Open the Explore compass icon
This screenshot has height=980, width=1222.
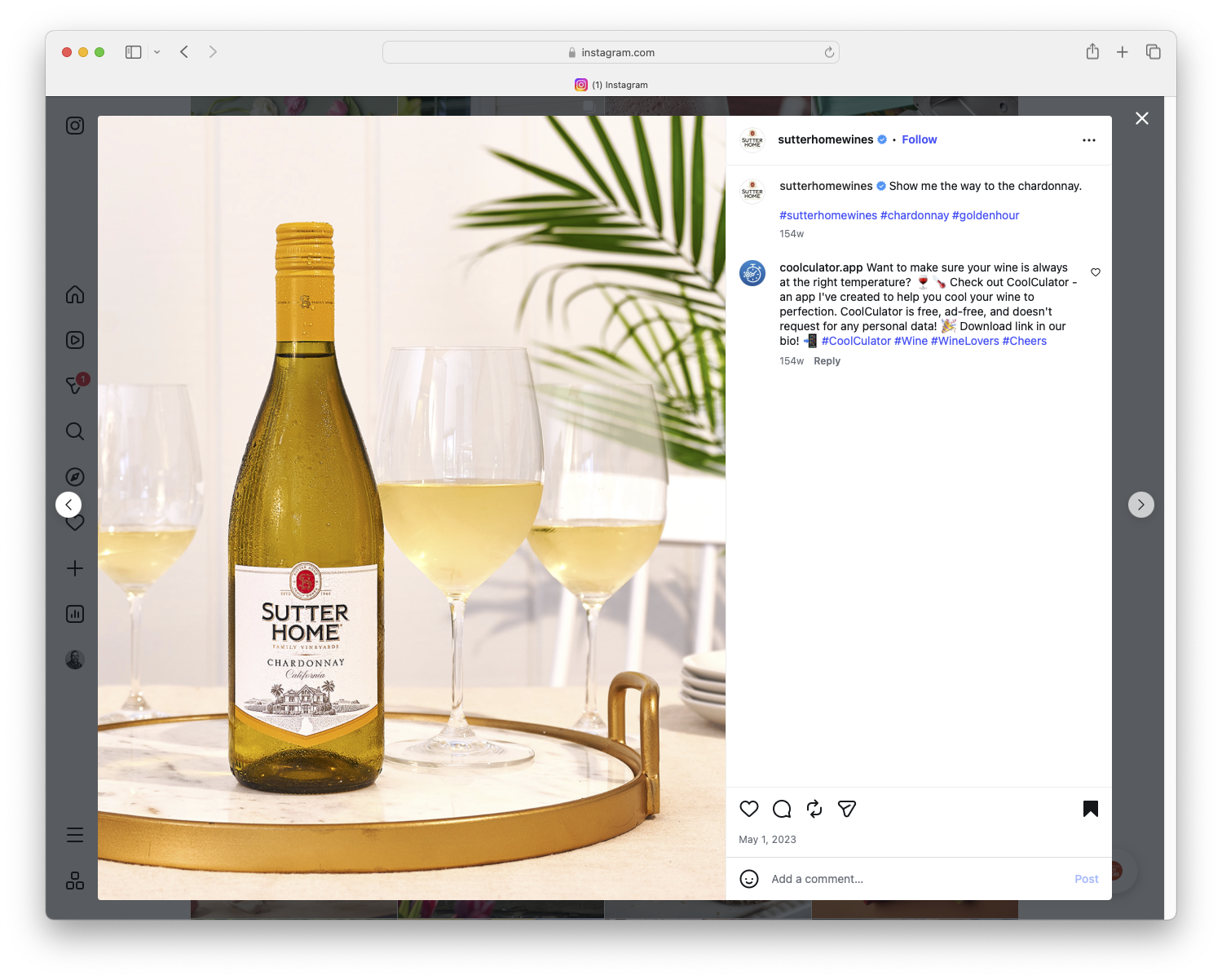(x=75, y=477)
